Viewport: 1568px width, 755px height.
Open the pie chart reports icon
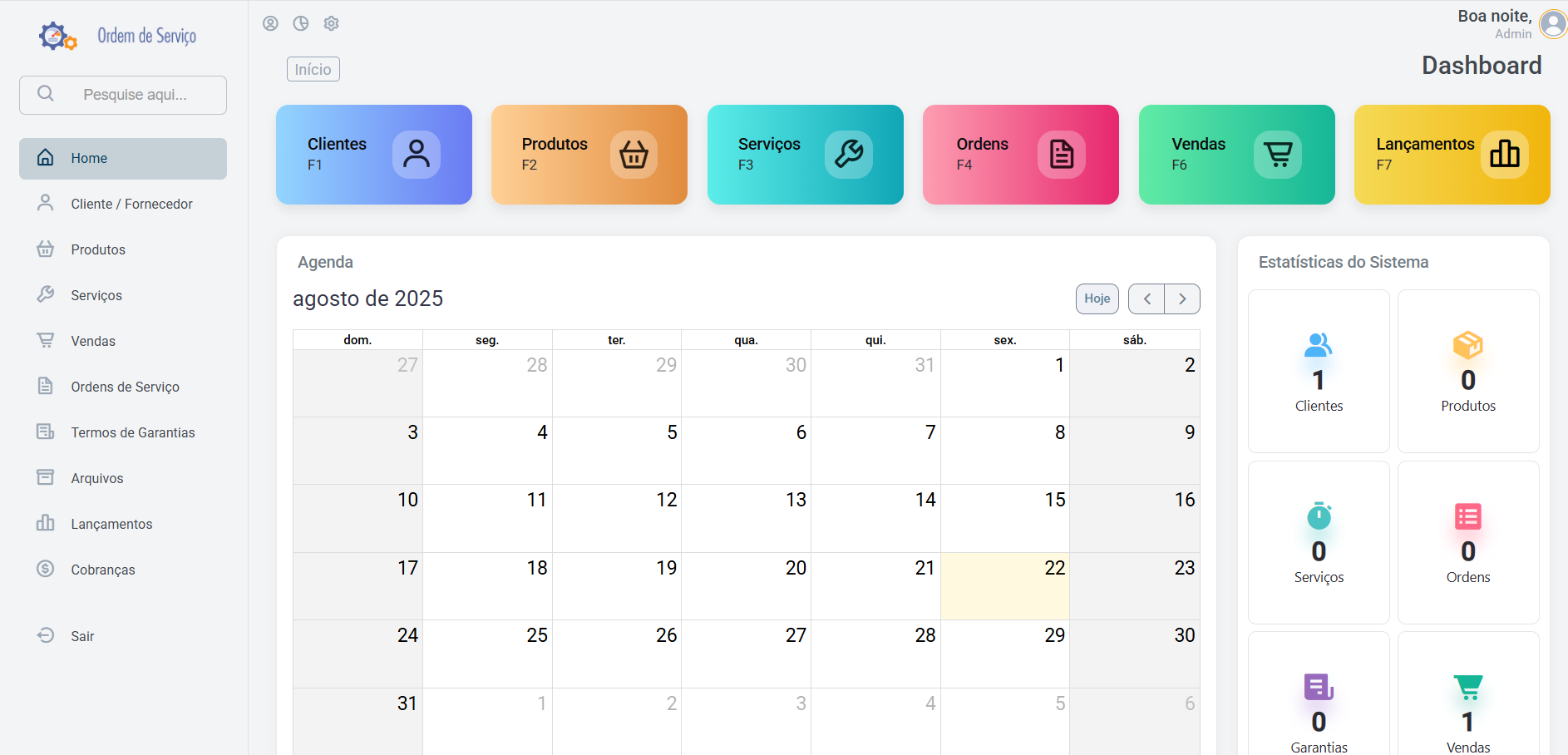pos(301,23)
